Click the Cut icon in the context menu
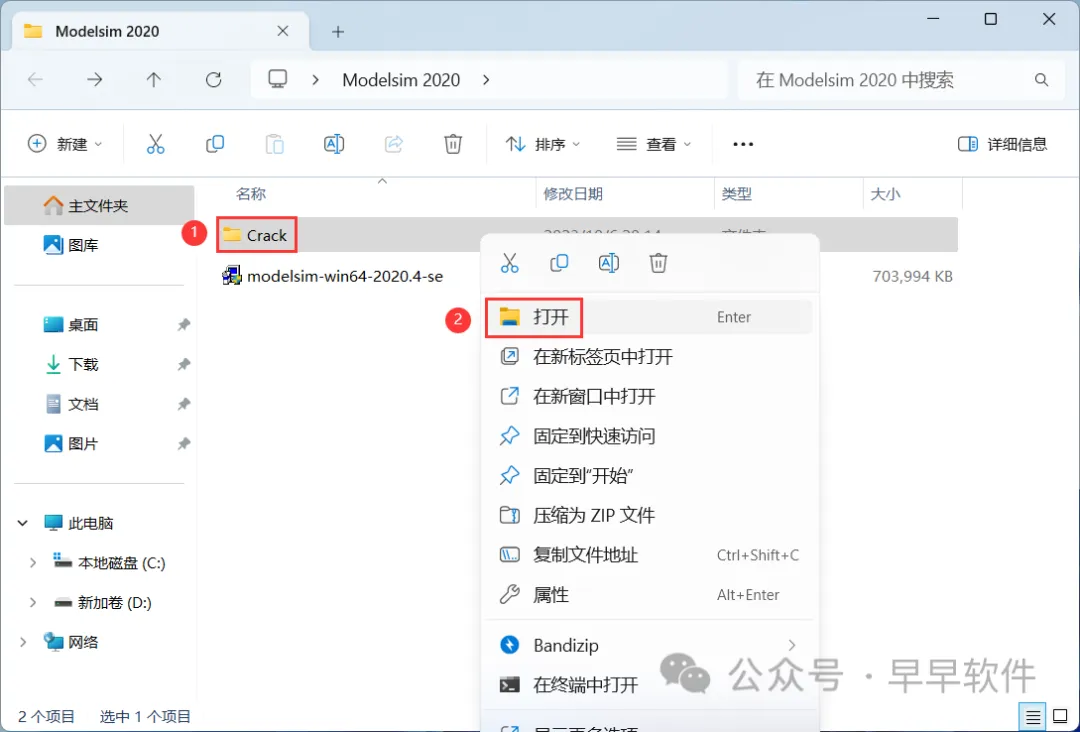 (x=510, y=263)
